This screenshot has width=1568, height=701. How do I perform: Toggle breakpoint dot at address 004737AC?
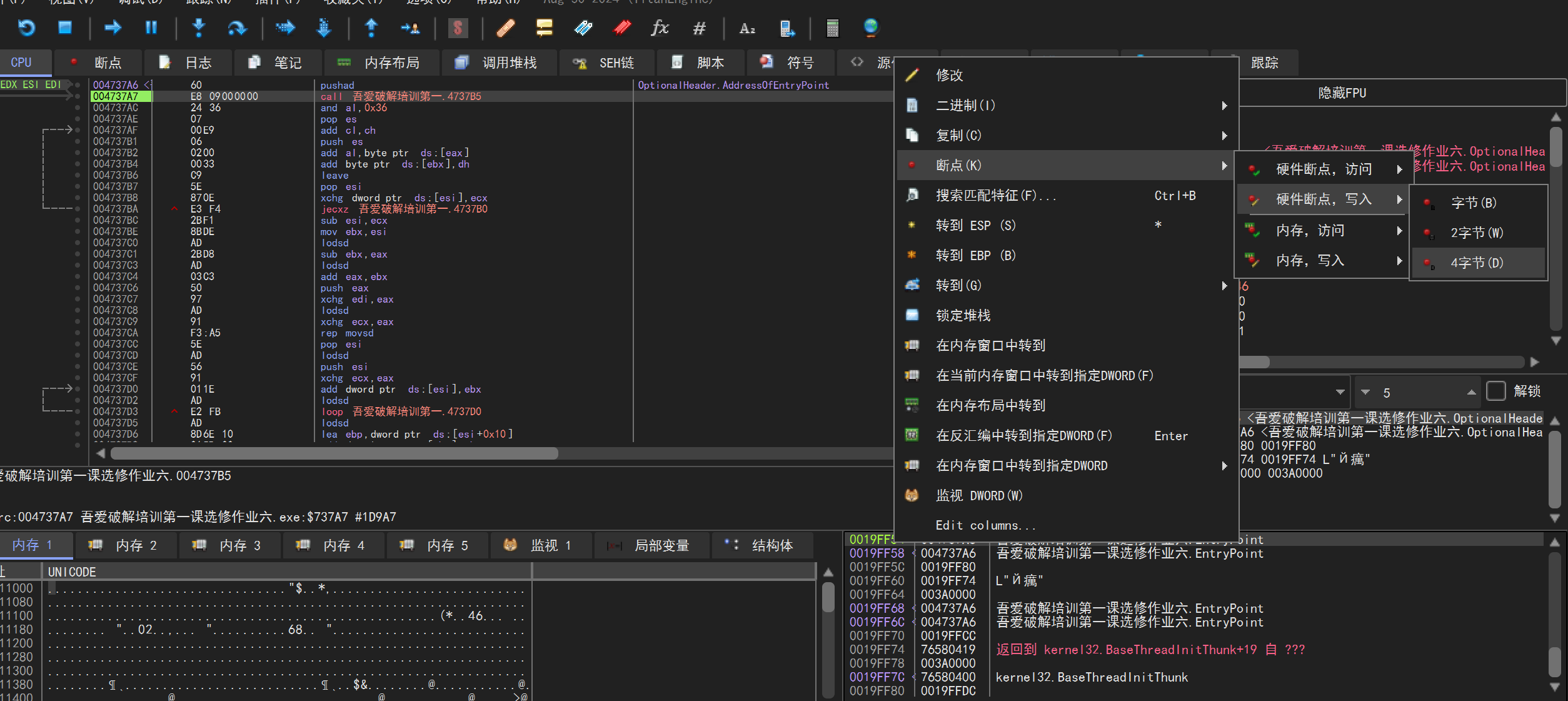[78, 108]
